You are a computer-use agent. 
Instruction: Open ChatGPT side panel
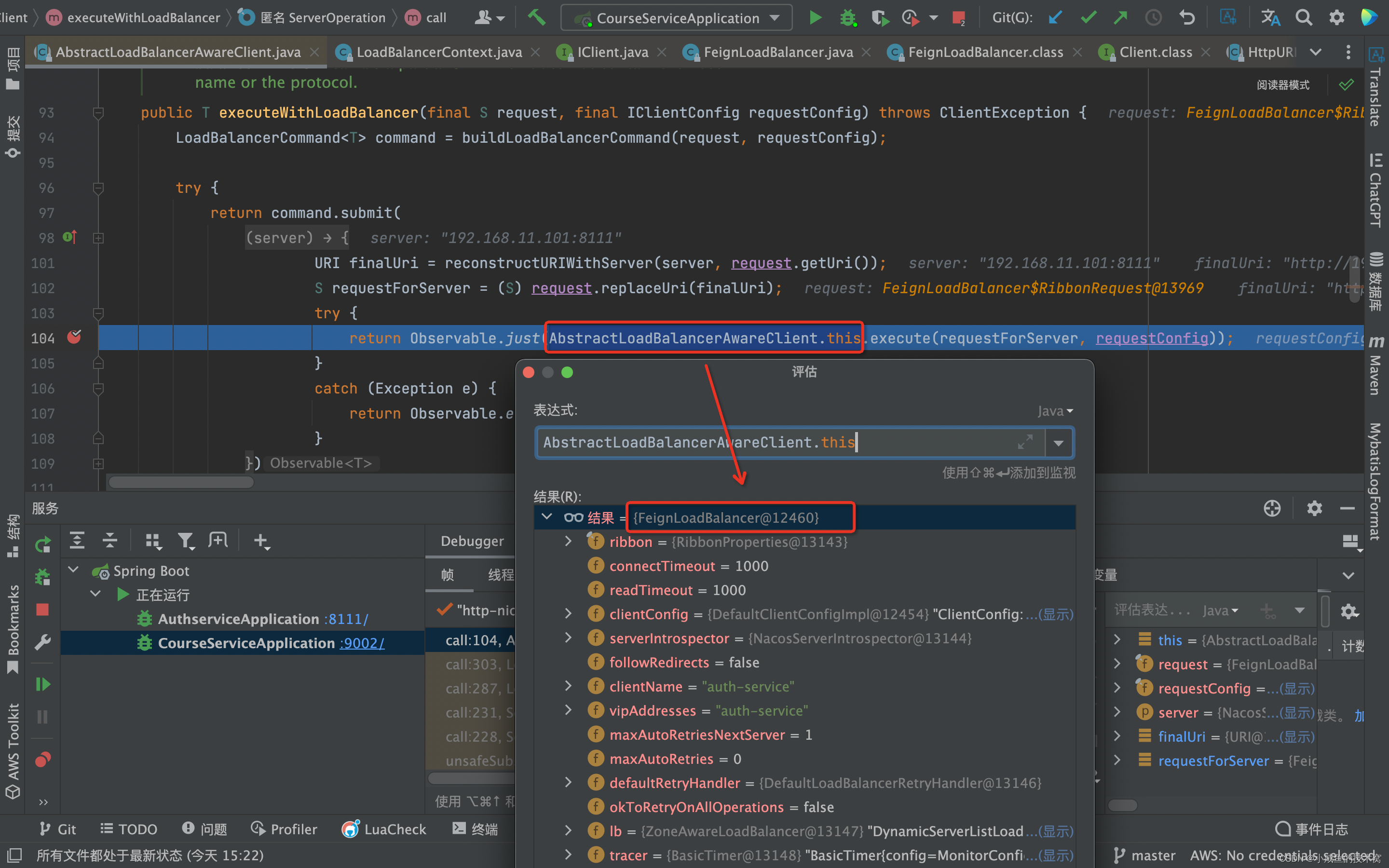click(x=1376, y=190)
